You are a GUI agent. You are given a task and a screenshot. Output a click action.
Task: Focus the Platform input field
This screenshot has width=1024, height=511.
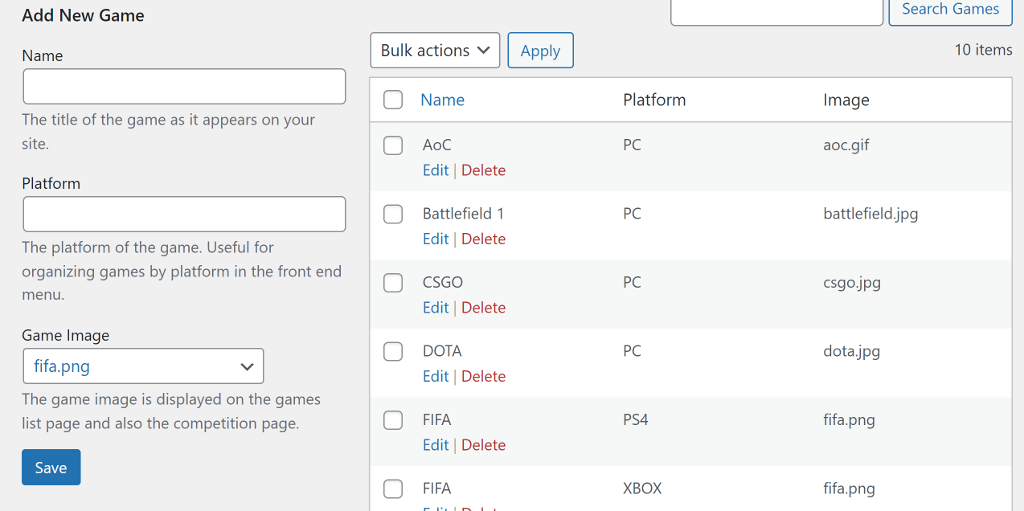point(184,214)
